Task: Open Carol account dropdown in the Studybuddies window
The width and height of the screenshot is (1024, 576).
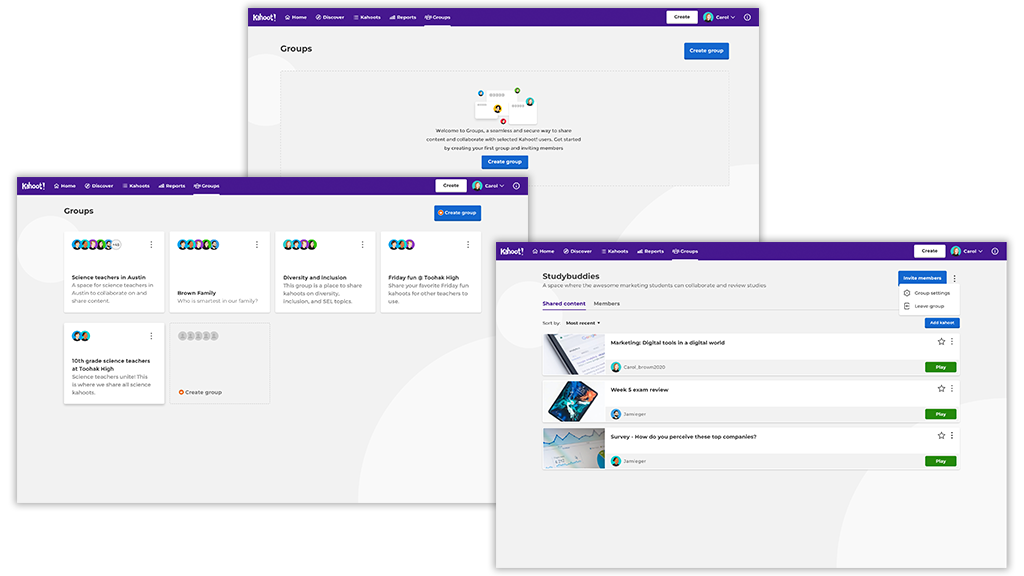Action: coord(967,251)
